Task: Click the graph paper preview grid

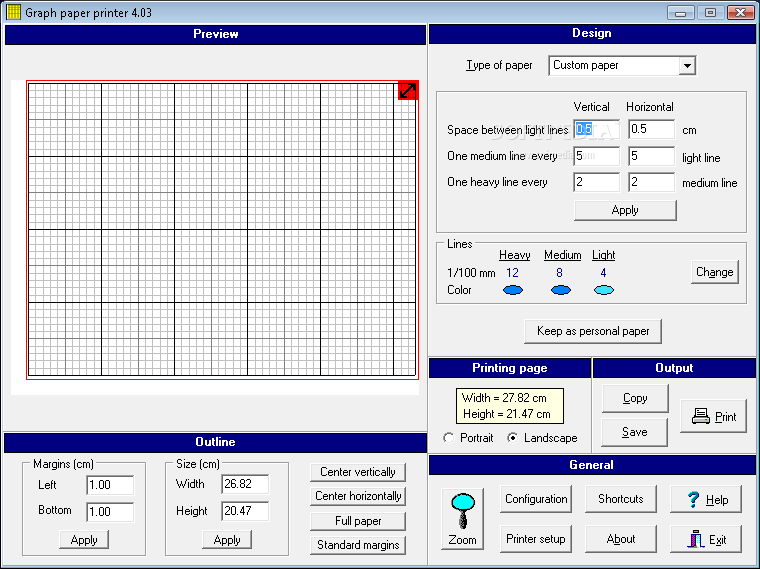Action: click(x=222, y=230)
